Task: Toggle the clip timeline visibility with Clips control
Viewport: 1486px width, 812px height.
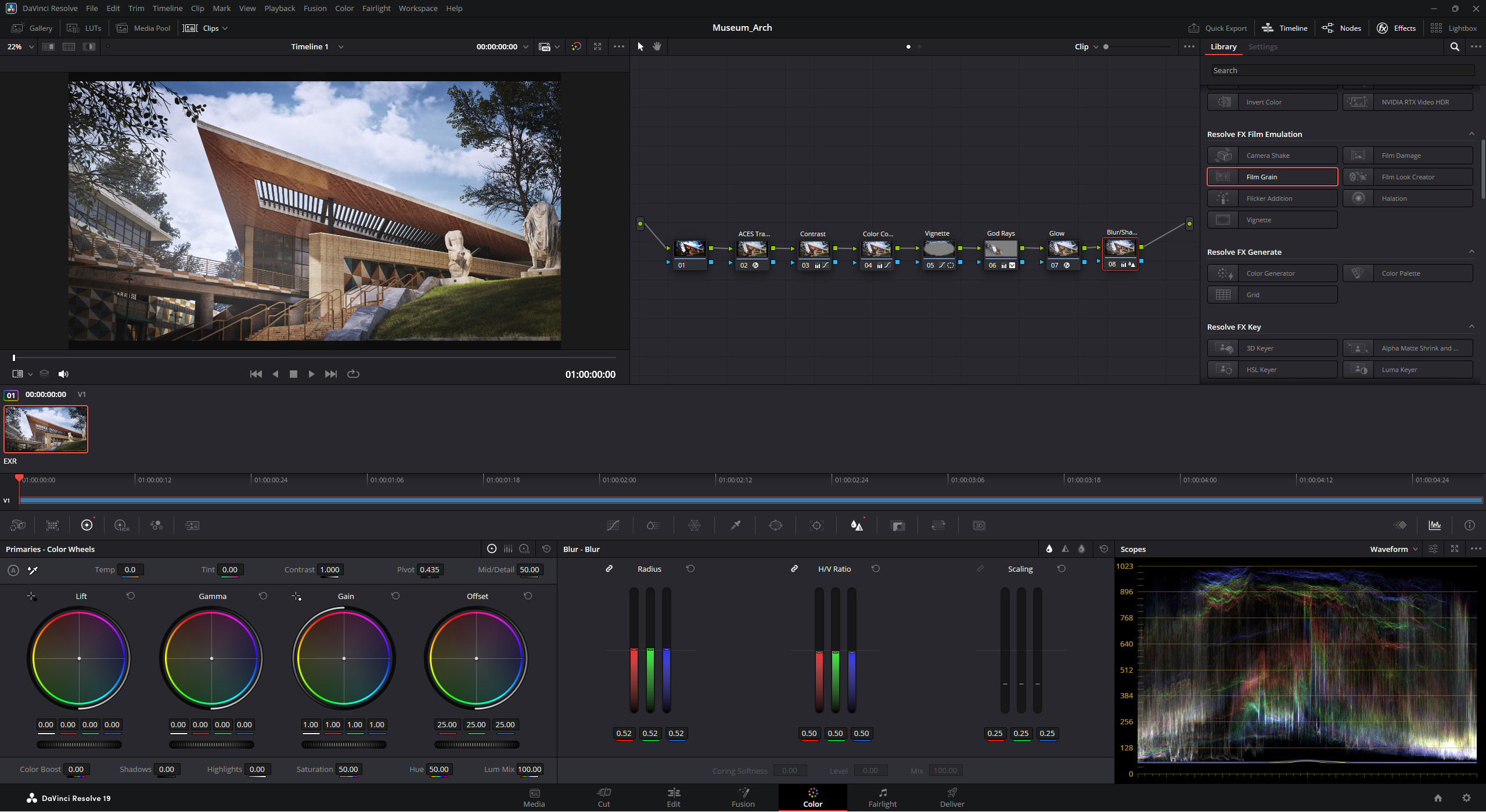Action: [206, 28]
